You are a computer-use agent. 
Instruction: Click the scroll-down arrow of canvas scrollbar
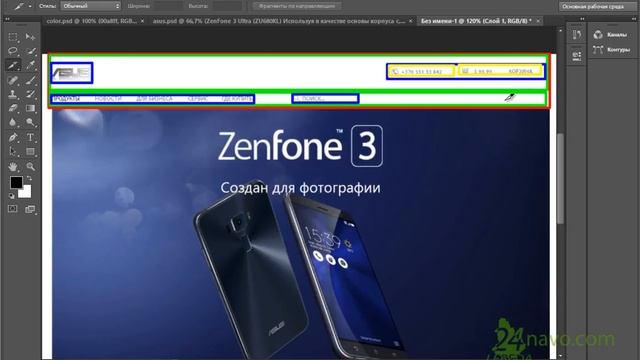560,356
